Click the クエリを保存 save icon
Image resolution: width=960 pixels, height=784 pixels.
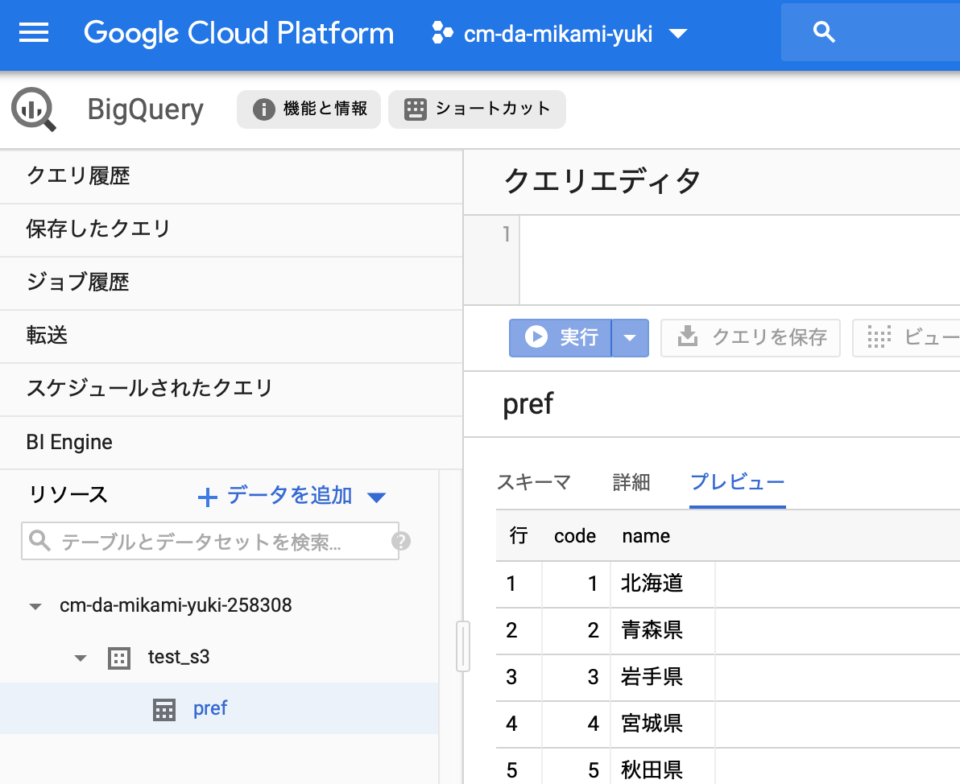pos(685,338)
